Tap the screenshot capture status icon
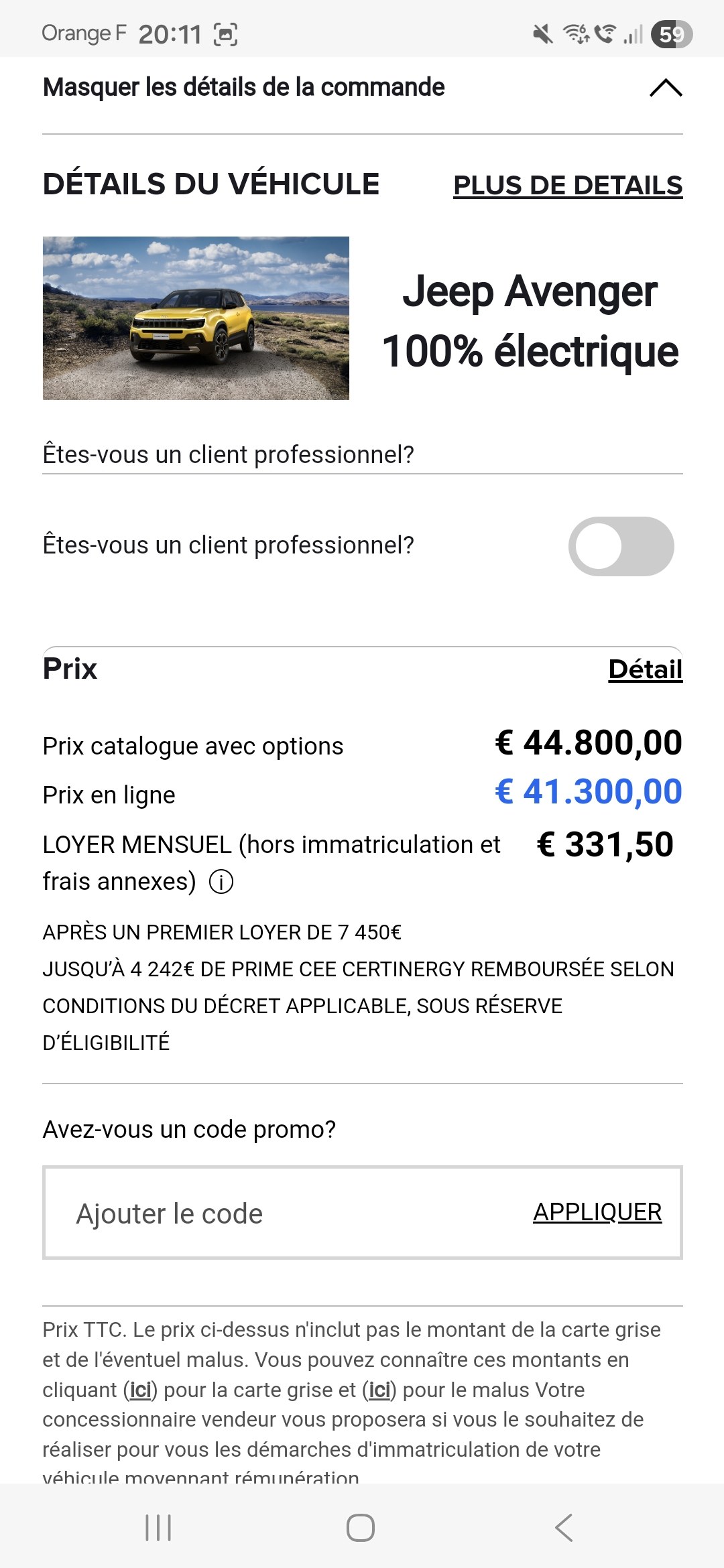 pyautogui.click(x=225, y=34)
